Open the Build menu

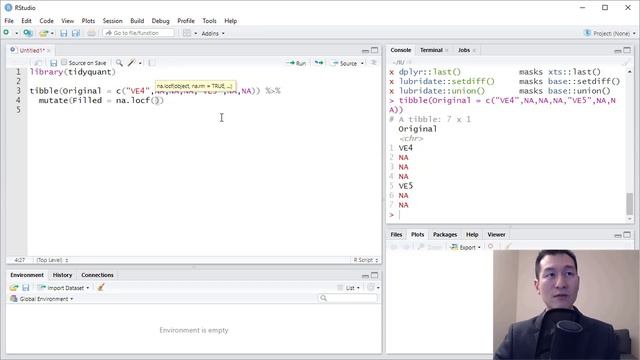click(x=137, y=21)
